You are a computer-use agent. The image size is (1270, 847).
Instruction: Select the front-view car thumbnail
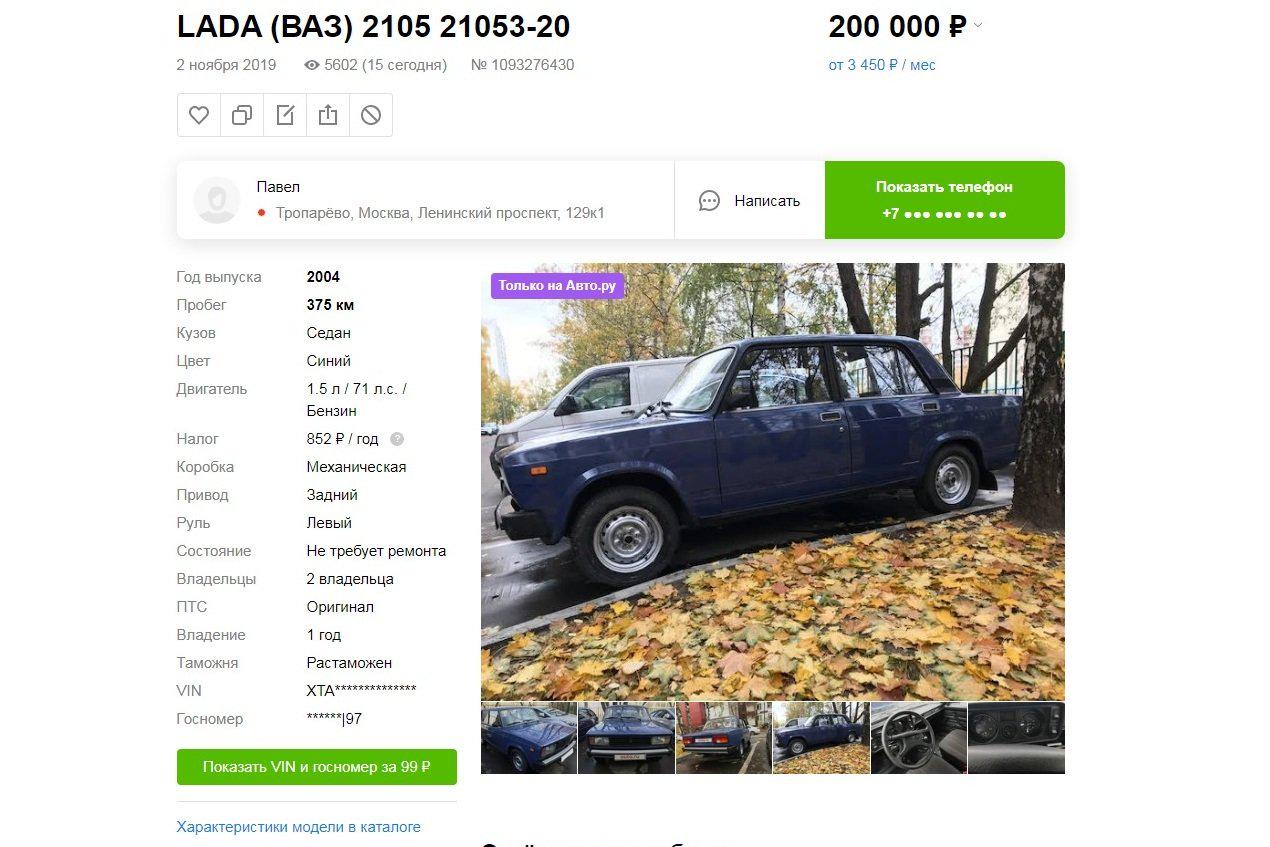click(626, 738)
